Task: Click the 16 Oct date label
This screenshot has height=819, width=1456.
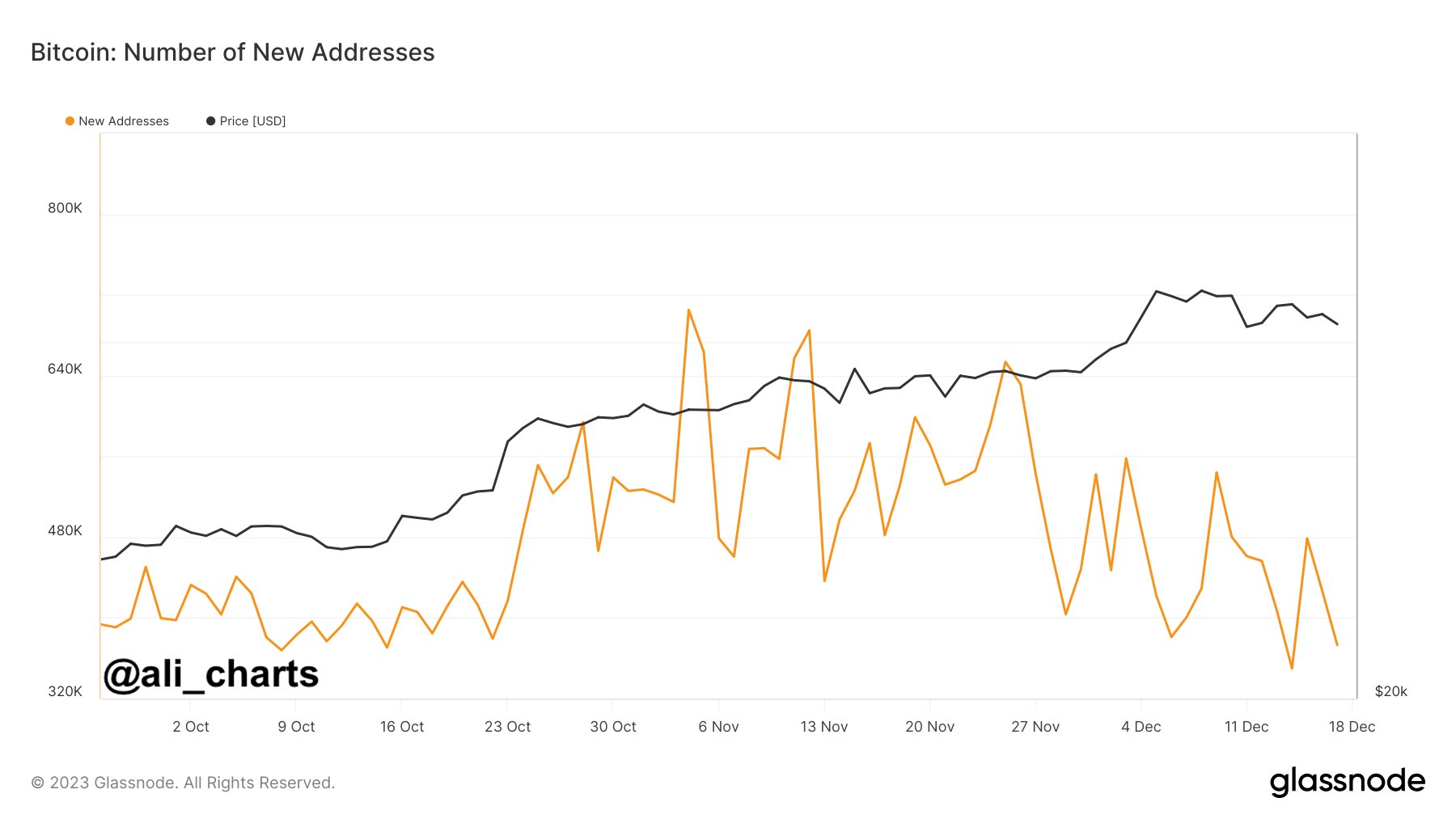Action: [x=403, y=727]
